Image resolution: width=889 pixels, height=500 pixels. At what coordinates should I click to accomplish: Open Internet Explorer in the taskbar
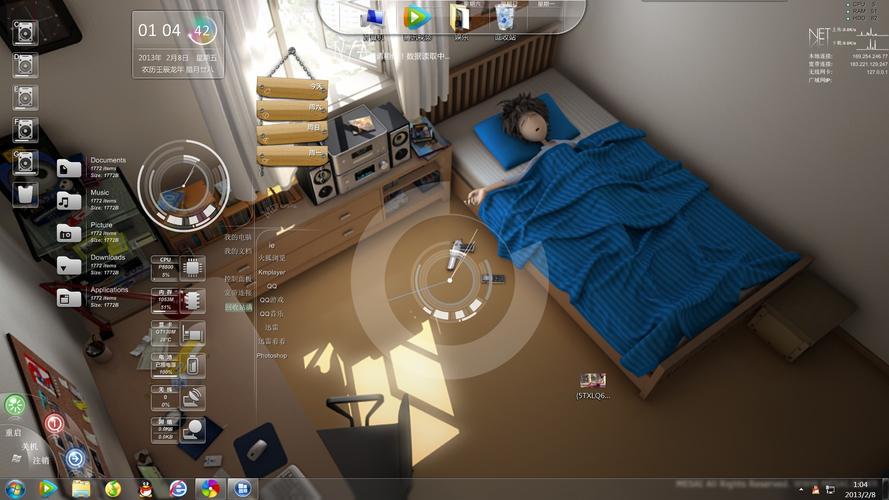coord(178,488)
